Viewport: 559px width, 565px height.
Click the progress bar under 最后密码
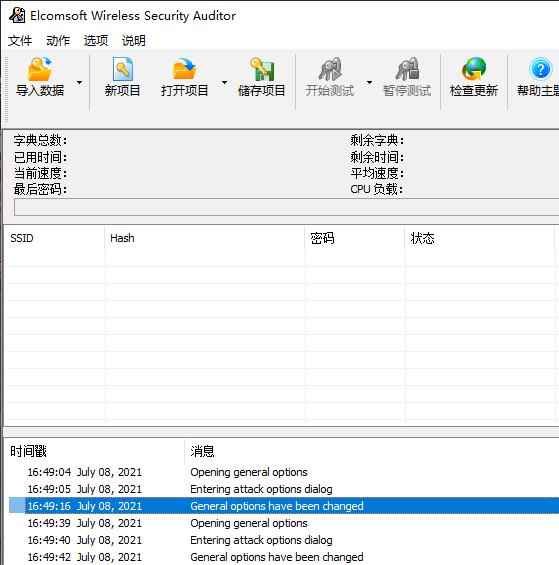287,207
